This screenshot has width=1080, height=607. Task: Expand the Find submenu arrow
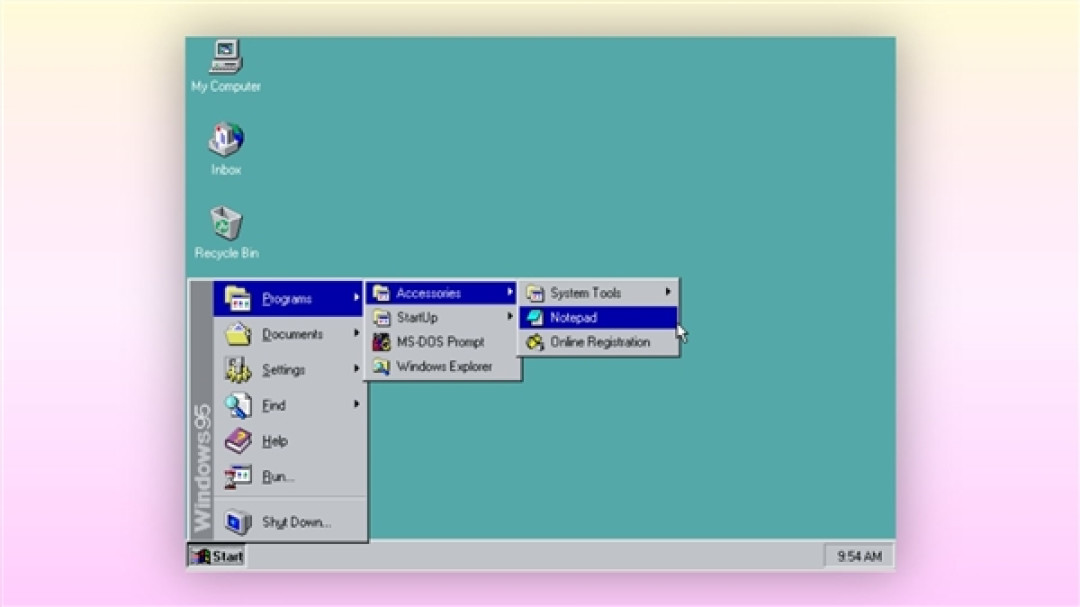click(356, 404)
